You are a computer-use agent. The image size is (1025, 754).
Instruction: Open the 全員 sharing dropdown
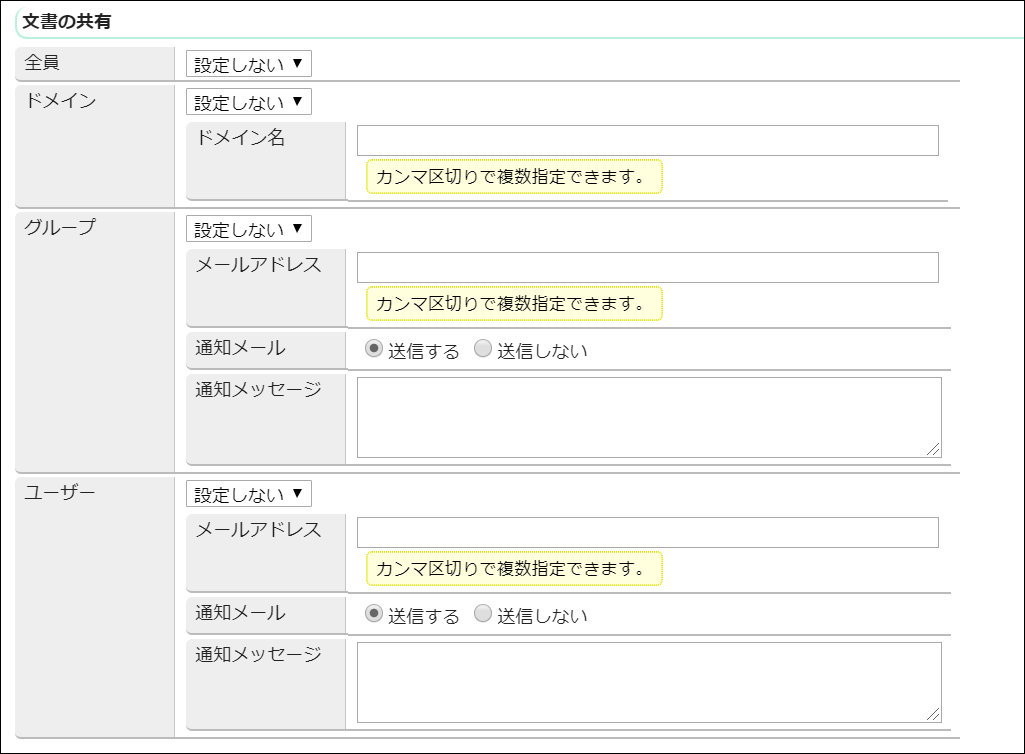246,63
